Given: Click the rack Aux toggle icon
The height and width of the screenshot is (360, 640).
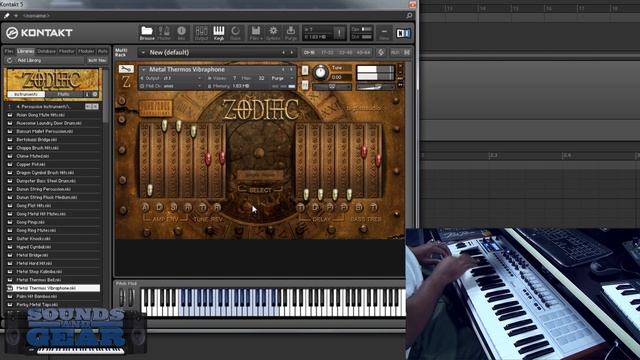Looking at the screenshot, I should [395, 52].
